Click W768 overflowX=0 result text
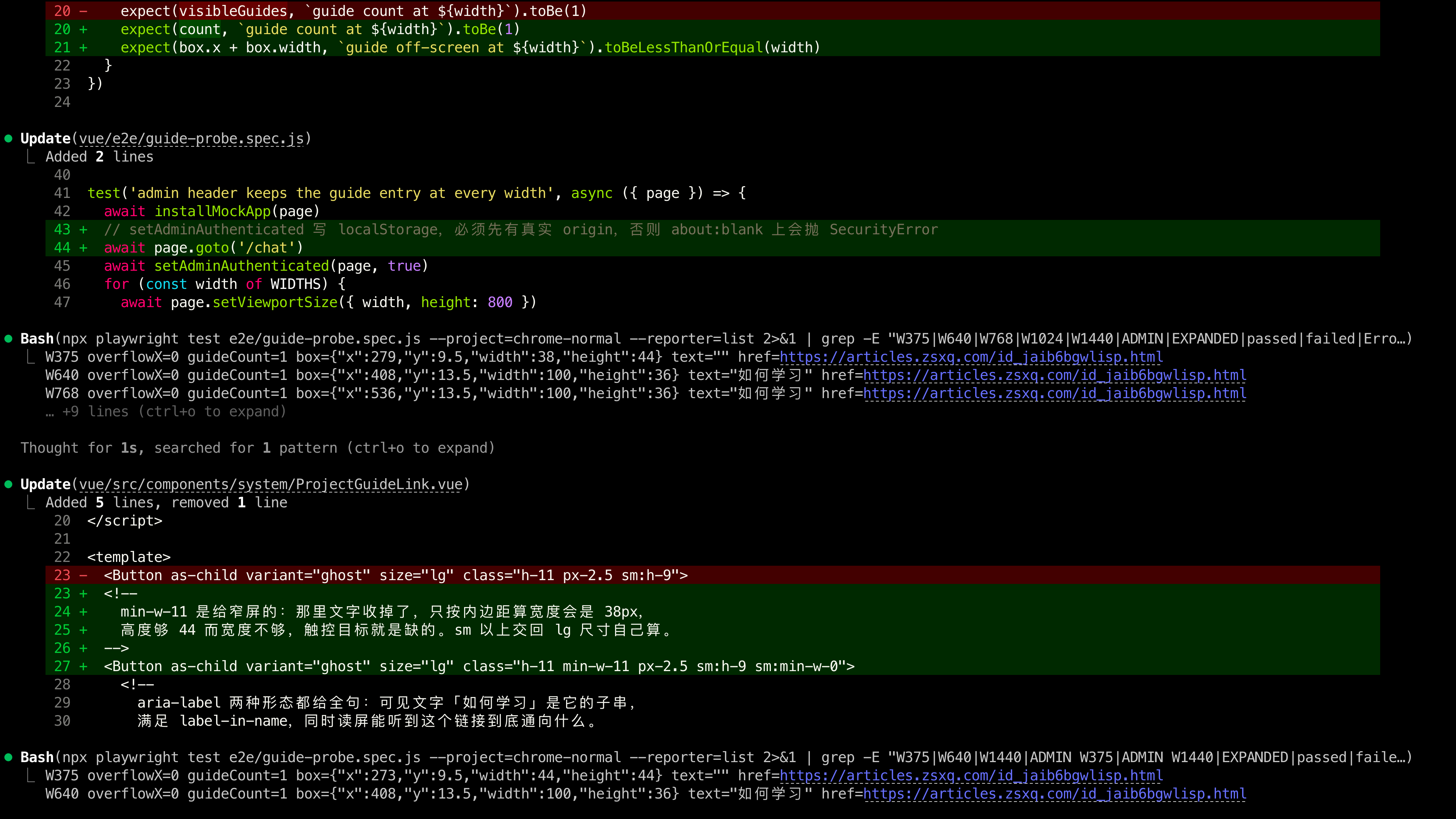Image resolution: width=1456 pixels, height=819 pixels. click(428, 394)
